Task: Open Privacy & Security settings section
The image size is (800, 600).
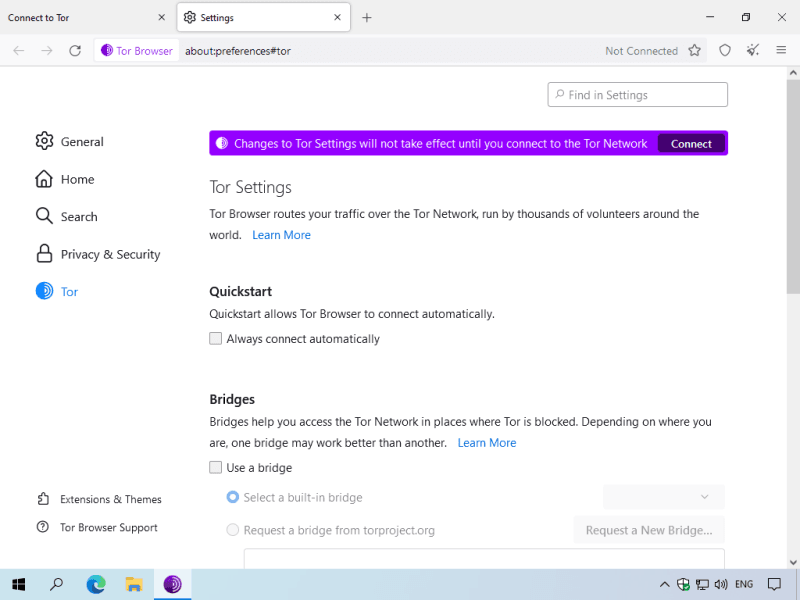Action: click(110, 254)
